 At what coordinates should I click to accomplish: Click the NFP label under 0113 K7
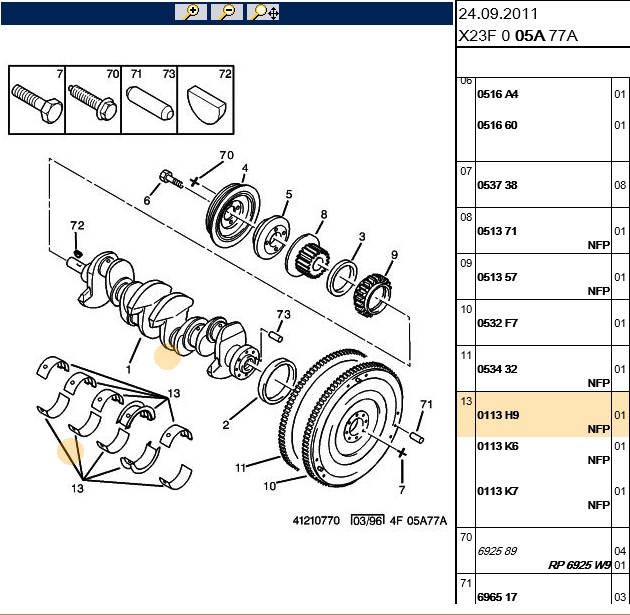(x=599, y=505)
